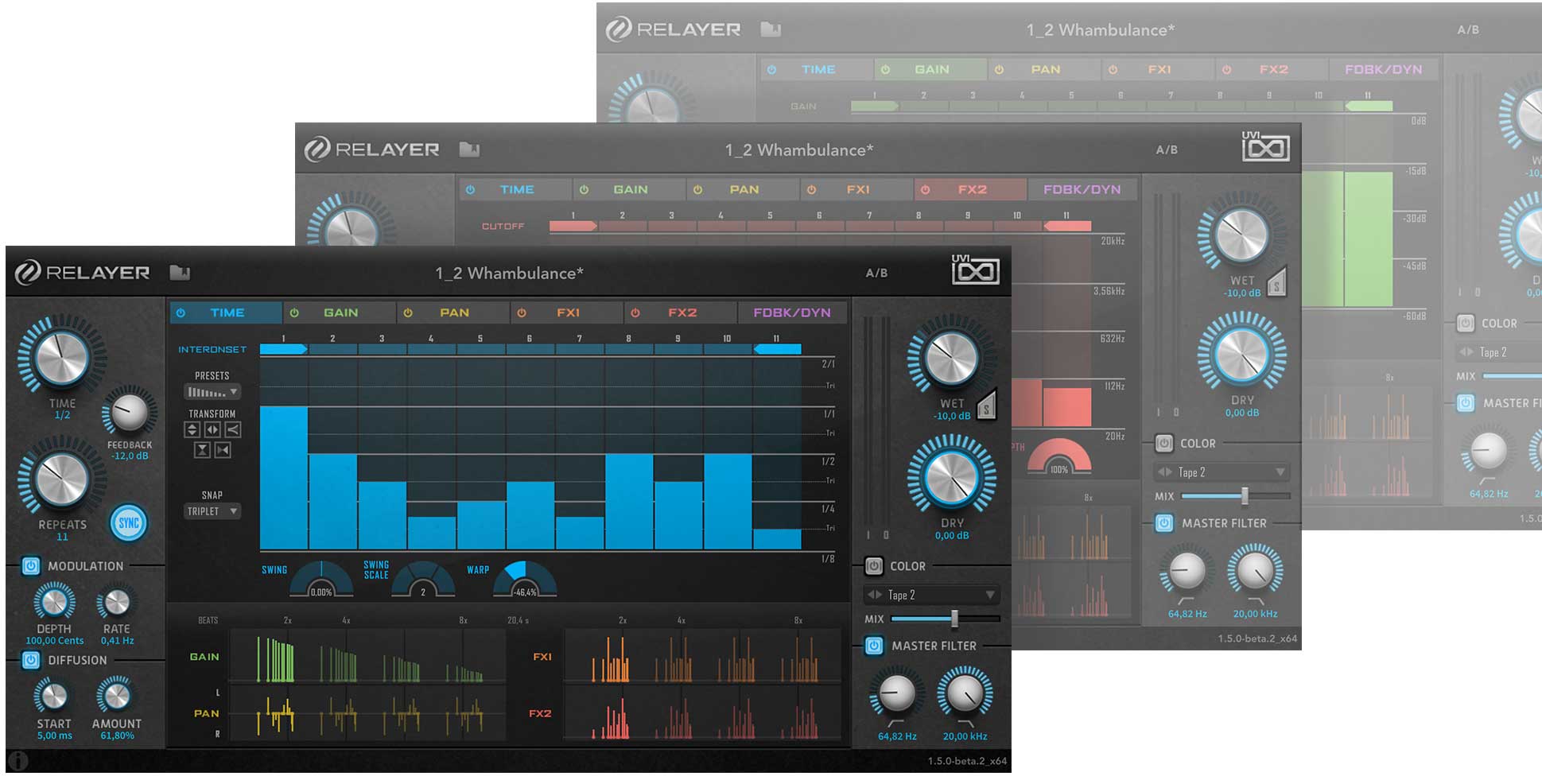
Task: Toggle TIME tab power button in front window
Action: pos(181,312)
